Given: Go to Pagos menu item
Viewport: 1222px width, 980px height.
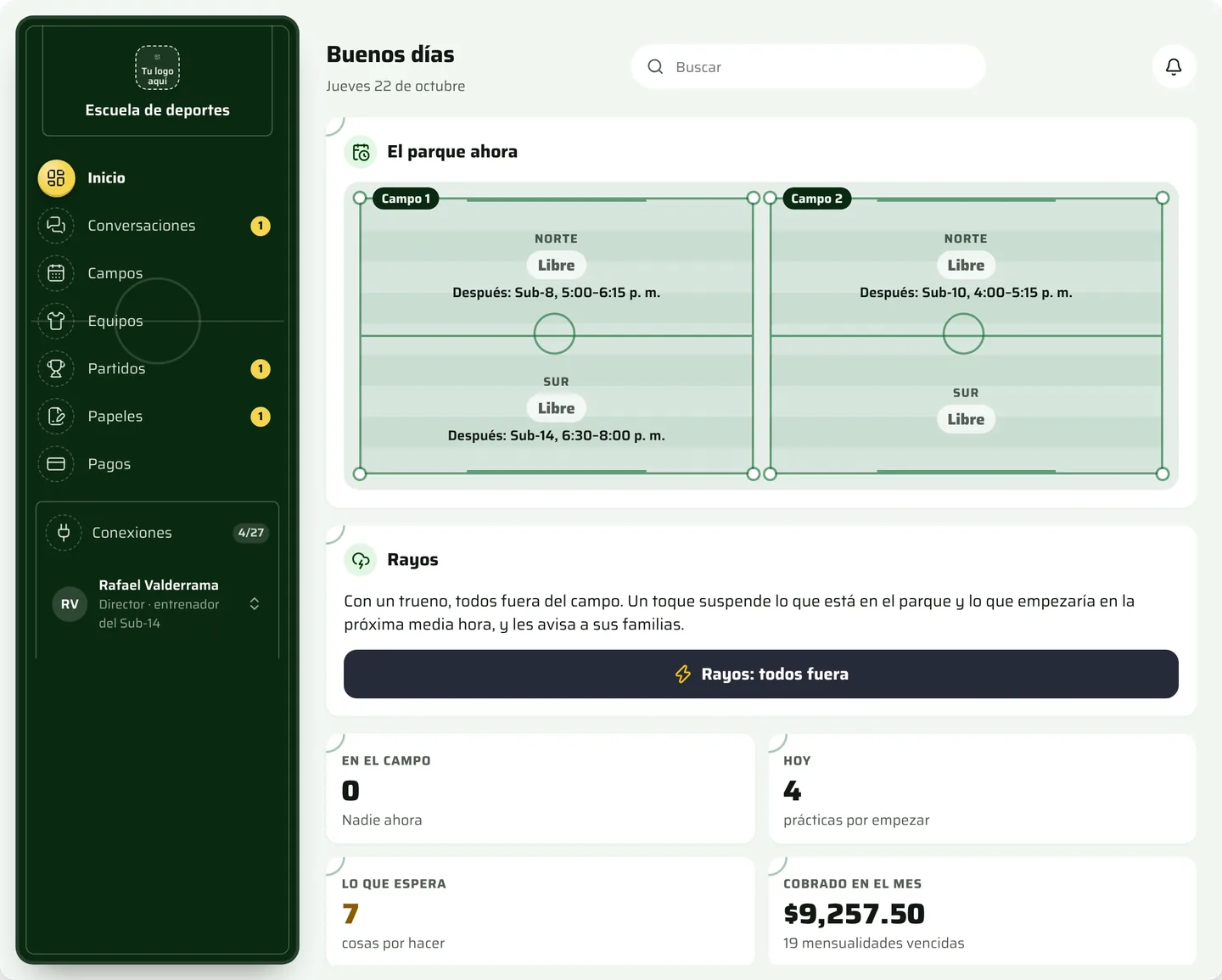Looking at the screenshot, I should tap(158, 464).
